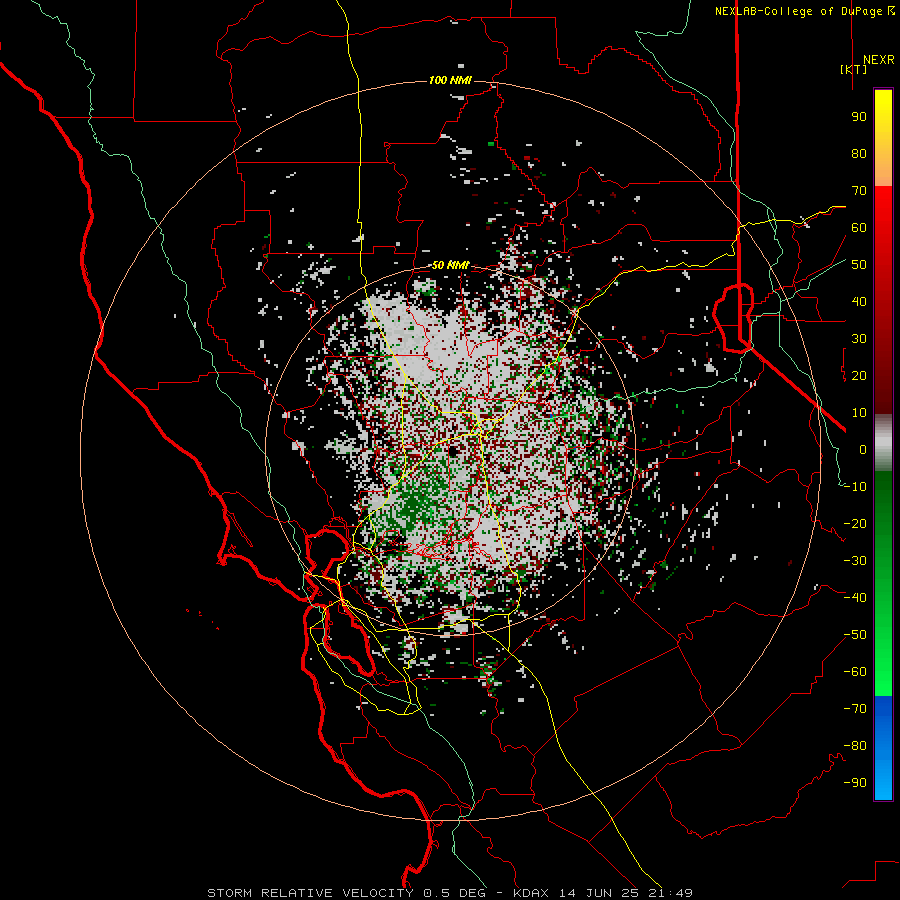This screenshot has height=900, width=900.
Task: Click the -30 knot scale label
Action: (x=855, y=561)
